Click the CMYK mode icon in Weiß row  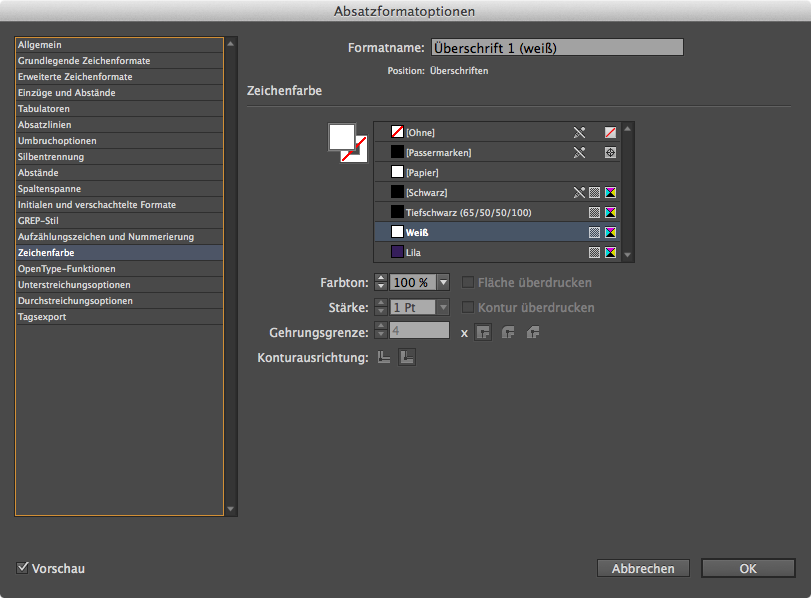coord(610,233)
